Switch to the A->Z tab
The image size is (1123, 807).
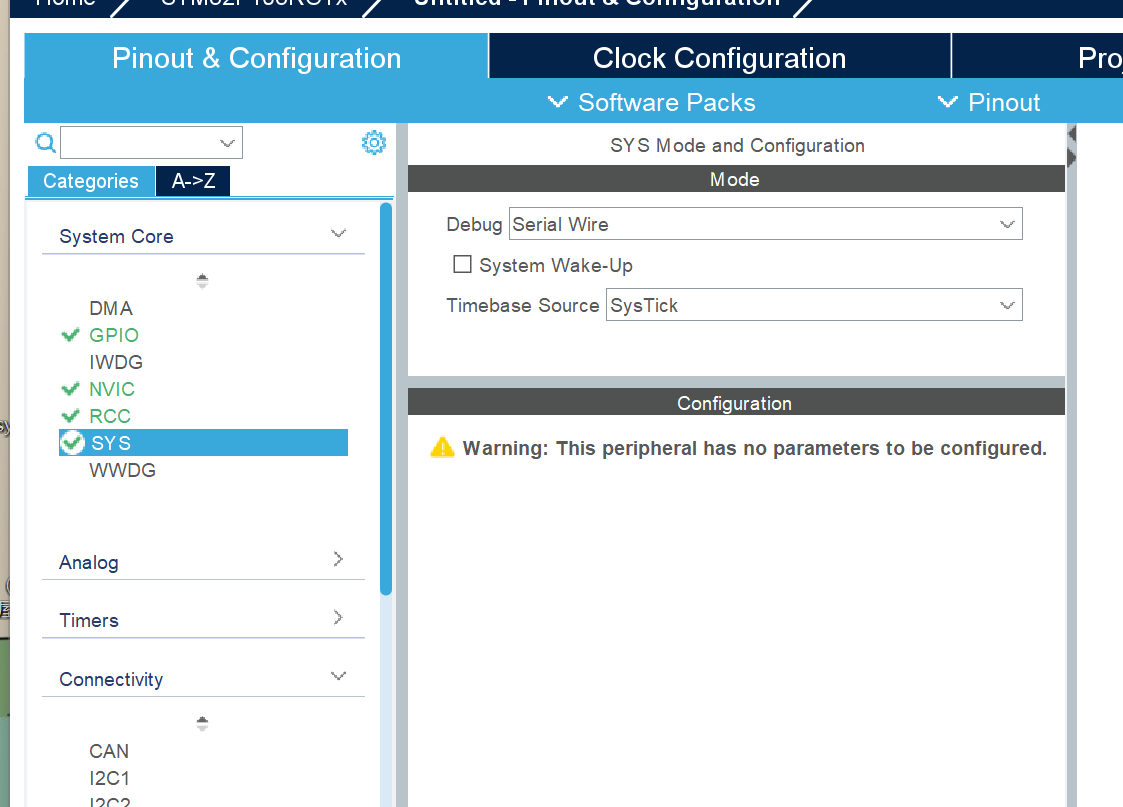click(193, 180)
